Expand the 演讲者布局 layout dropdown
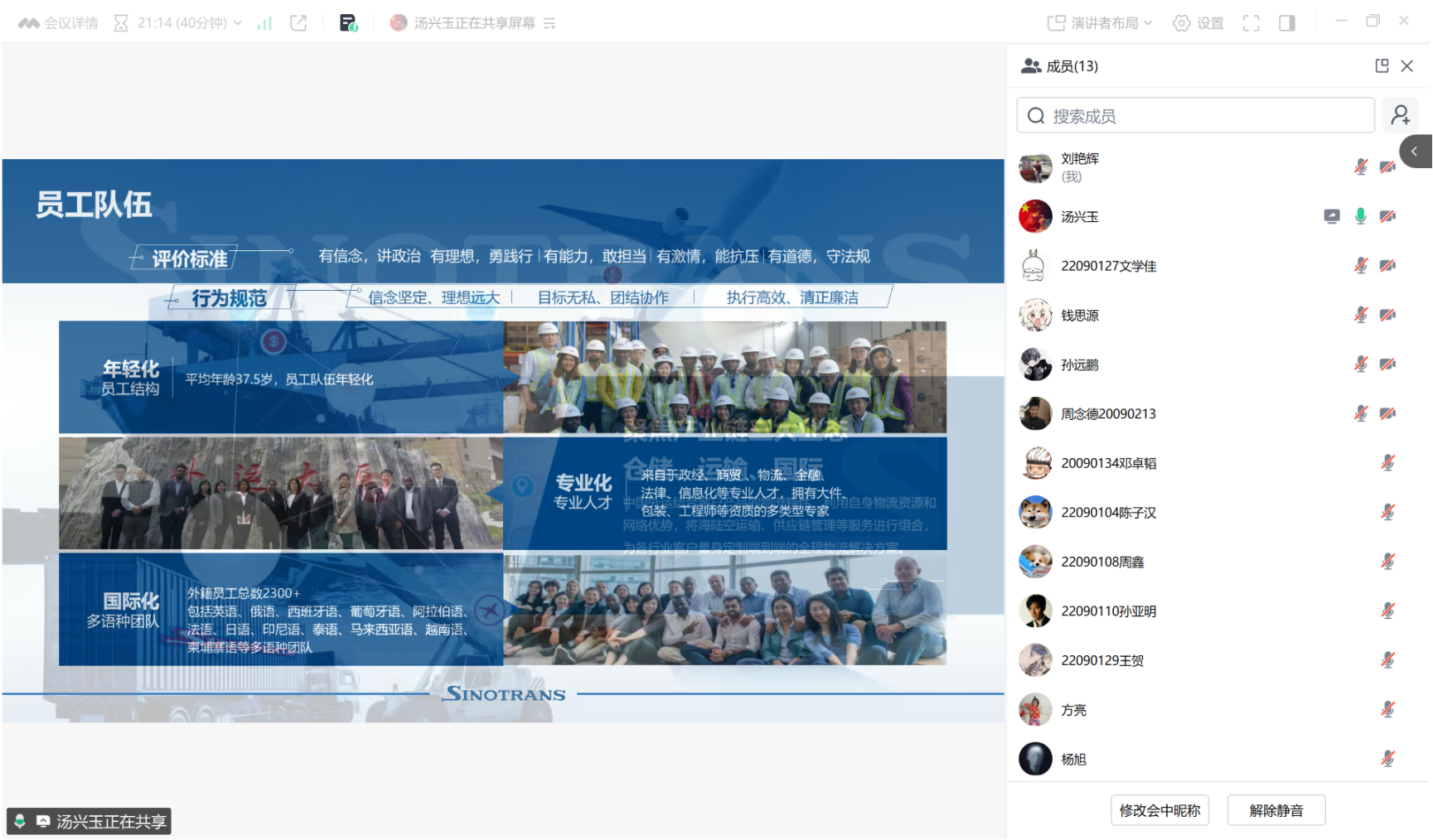 [1100, 23]
